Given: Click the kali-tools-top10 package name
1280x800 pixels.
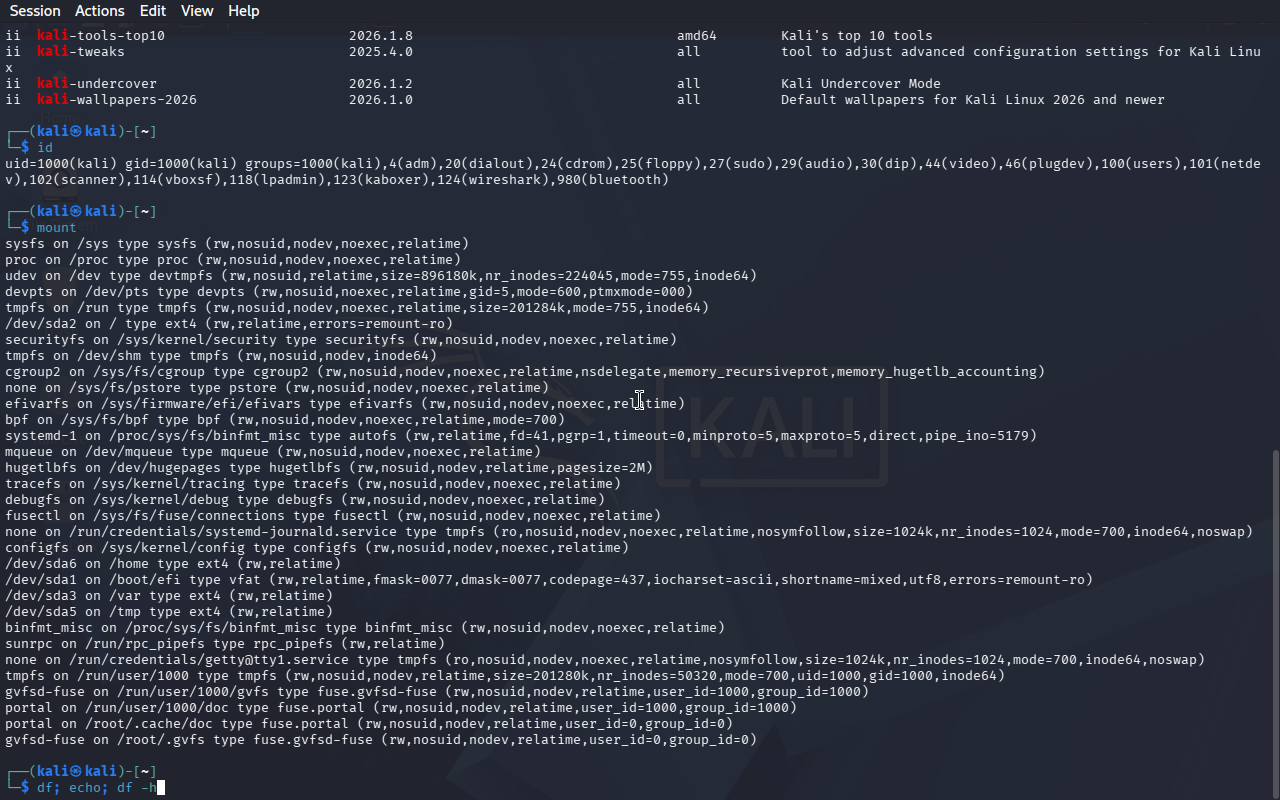Looking at the screenshot, I should pos(101,36).
